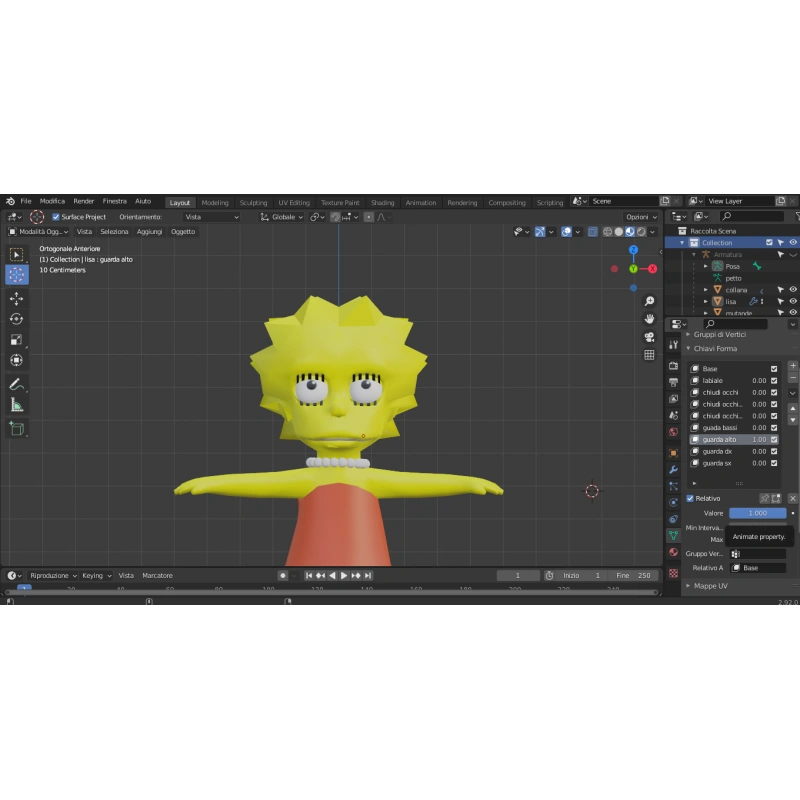Viewport: 800px width, 800px height.
Task: Open the Tool properties tab
Action: (673, 345)
